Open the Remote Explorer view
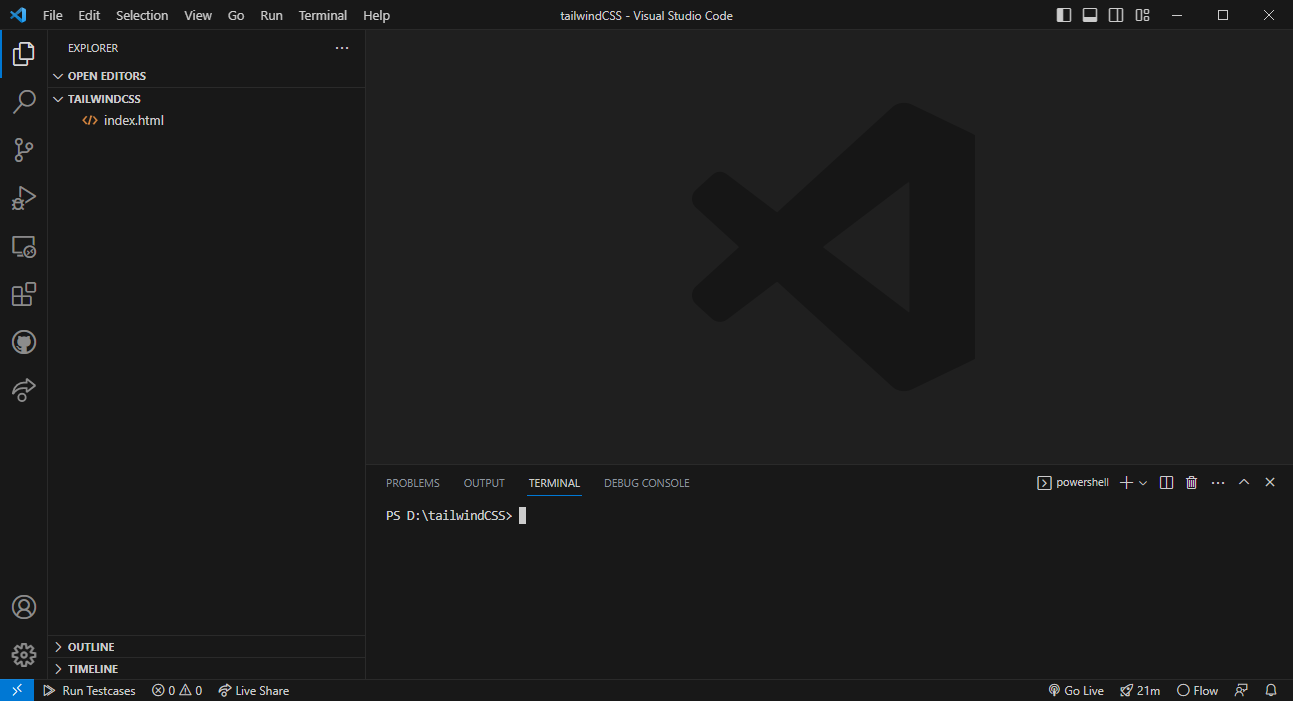The image size is (1293, 701). 23,246
